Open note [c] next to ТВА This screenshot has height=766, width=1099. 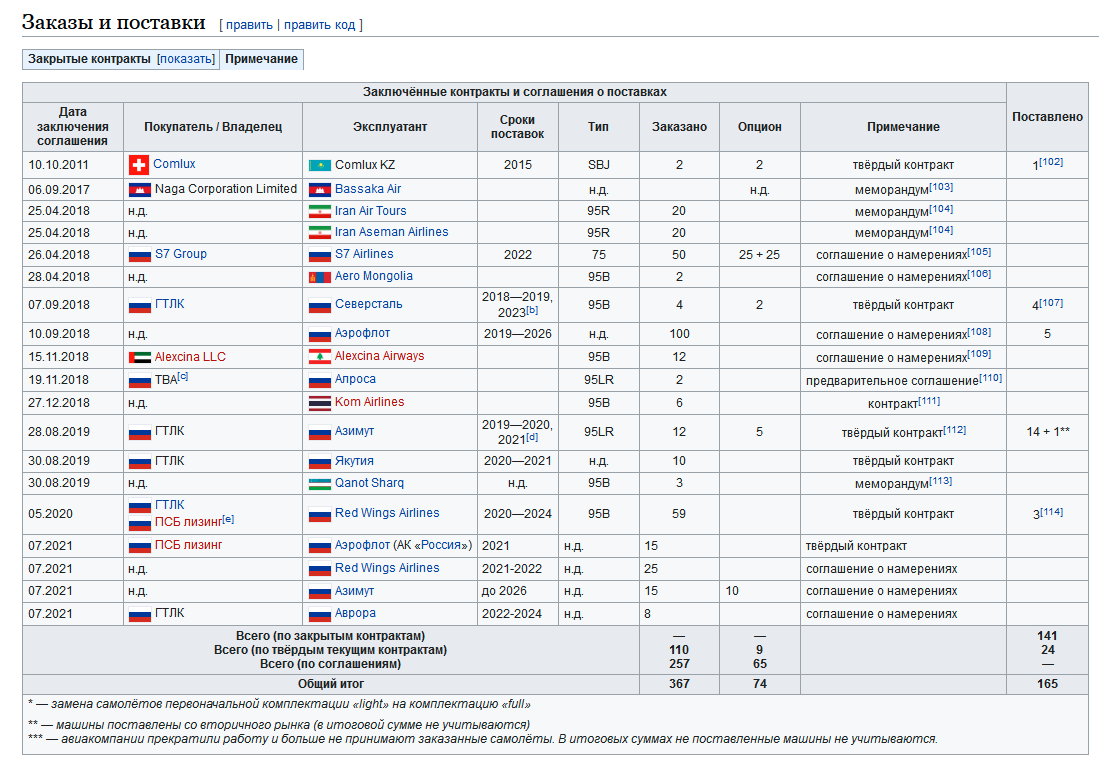pos(183,376)
